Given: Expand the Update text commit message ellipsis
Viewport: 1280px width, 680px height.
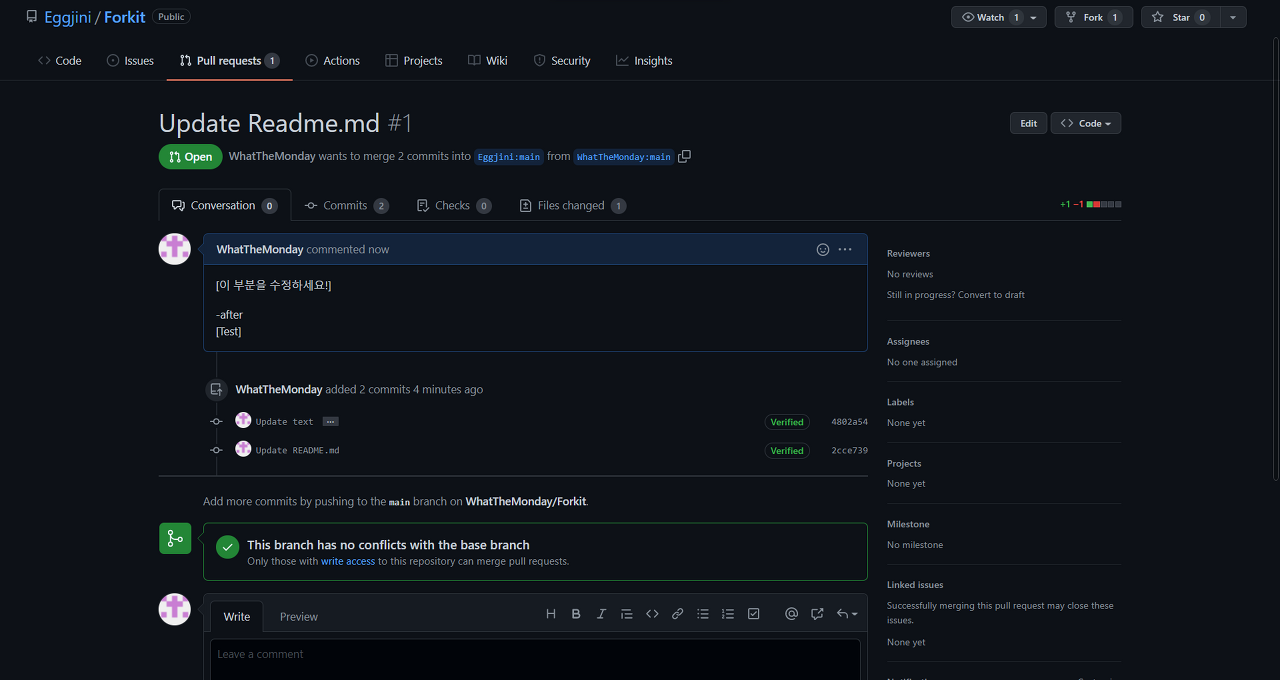Looking at the screenshot, I should (x=330, y=422).
